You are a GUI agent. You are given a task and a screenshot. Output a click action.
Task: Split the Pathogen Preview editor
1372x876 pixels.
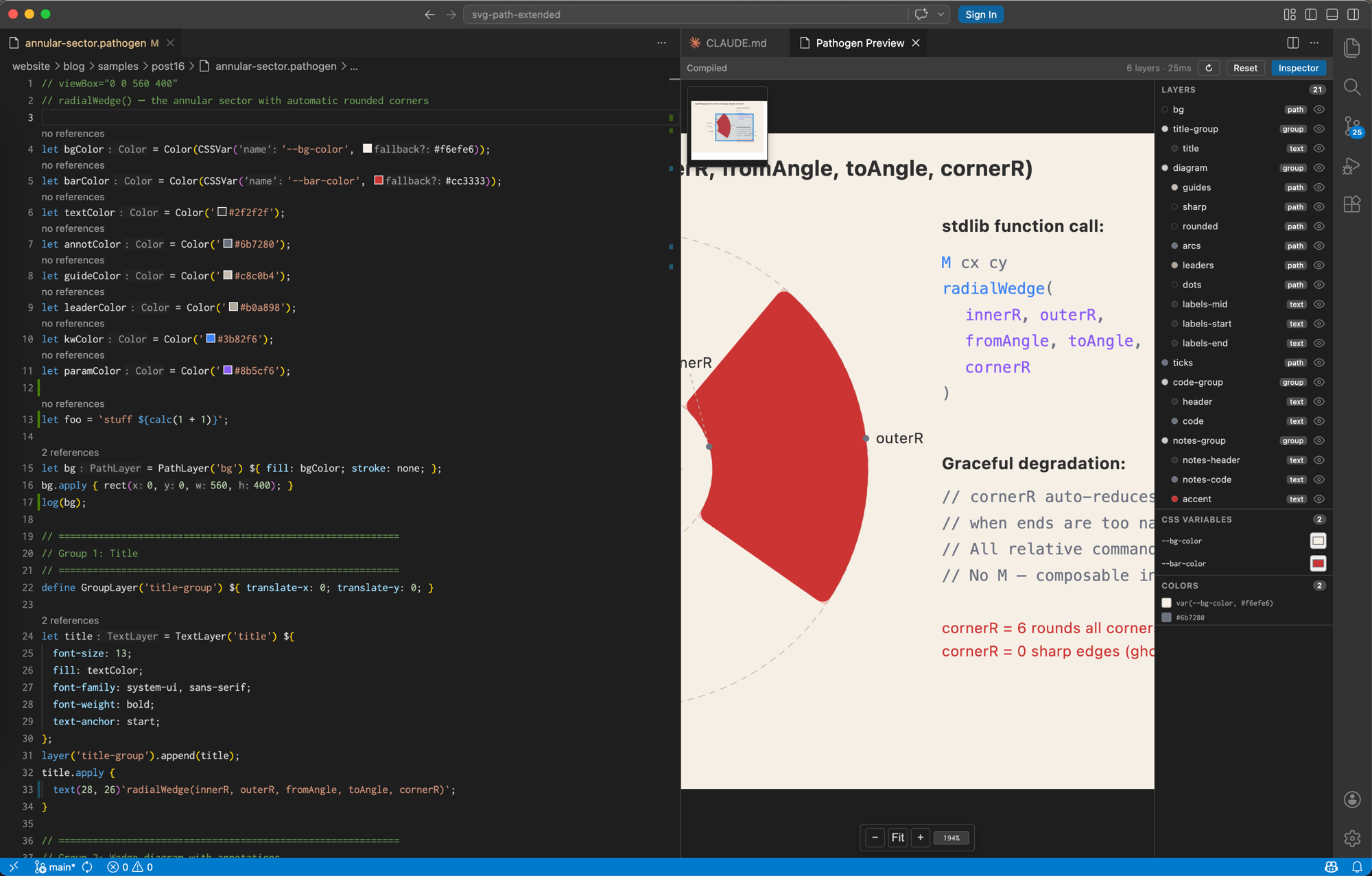[x=1293, y=43]
